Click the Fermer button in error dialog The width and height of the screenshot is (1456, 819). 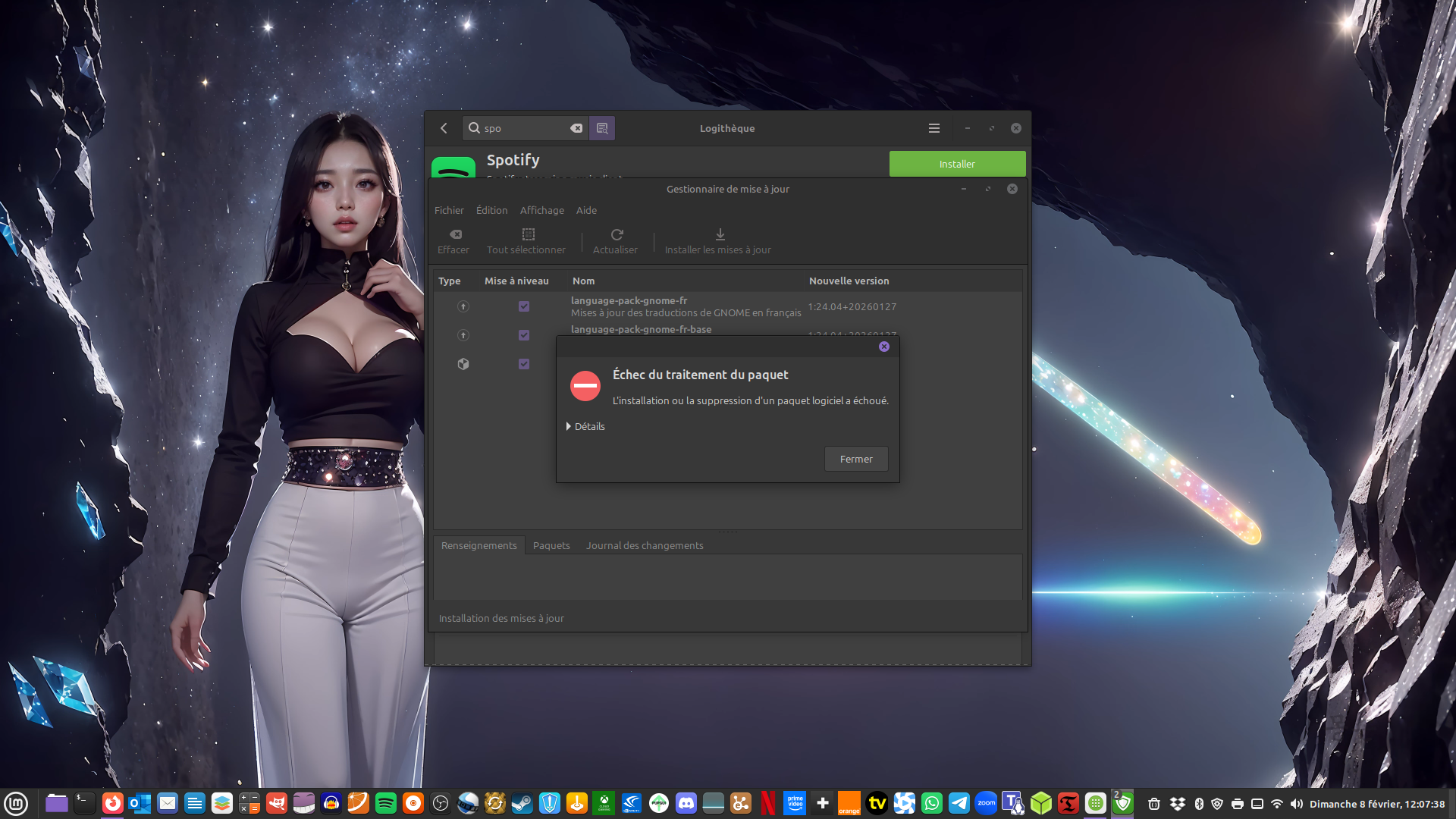[855, 459]
